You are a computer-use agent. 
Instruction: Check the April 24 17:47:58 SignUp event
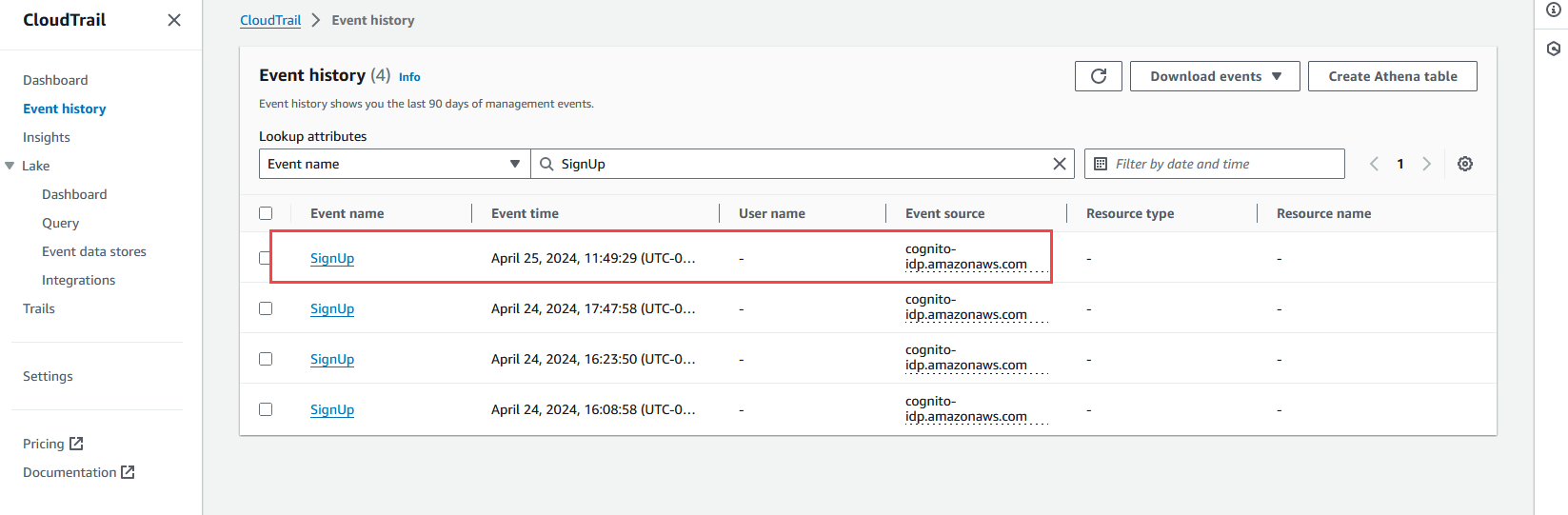click(266, 308)
